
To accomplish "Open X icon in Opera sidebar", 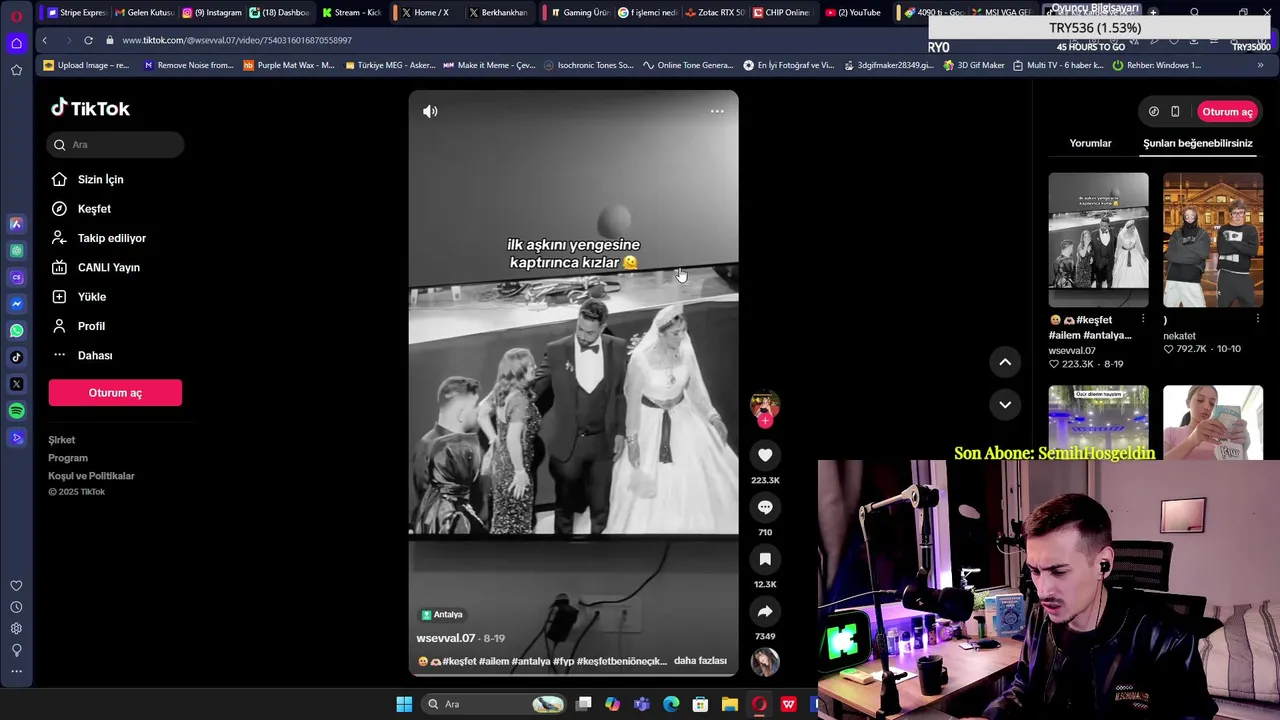I will coord(16,384).
